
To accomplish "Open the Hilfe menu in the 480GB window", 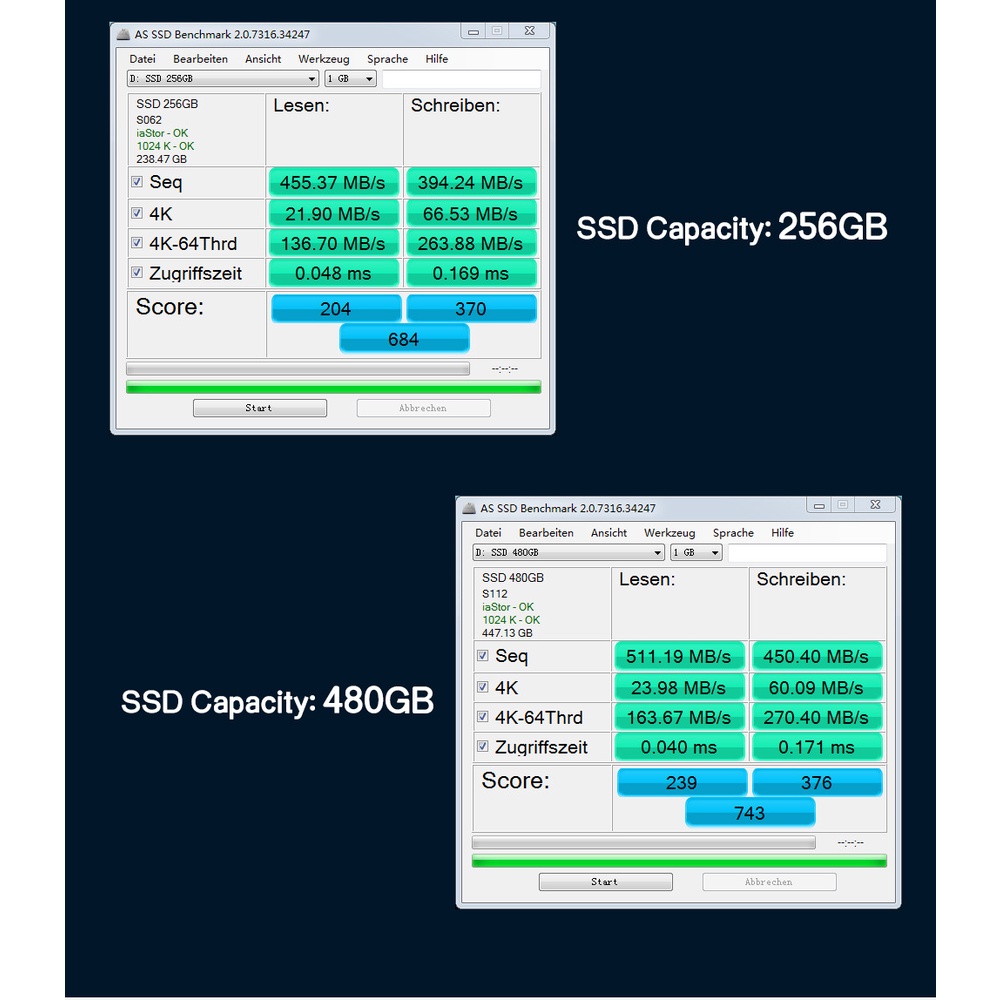I will [x=783, y=533].
